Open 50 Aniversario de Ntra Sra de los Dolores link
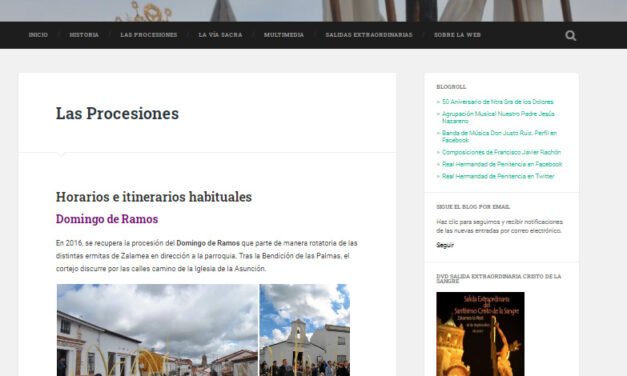This screenshot has height=376, width=627. (x=498, y=102)
